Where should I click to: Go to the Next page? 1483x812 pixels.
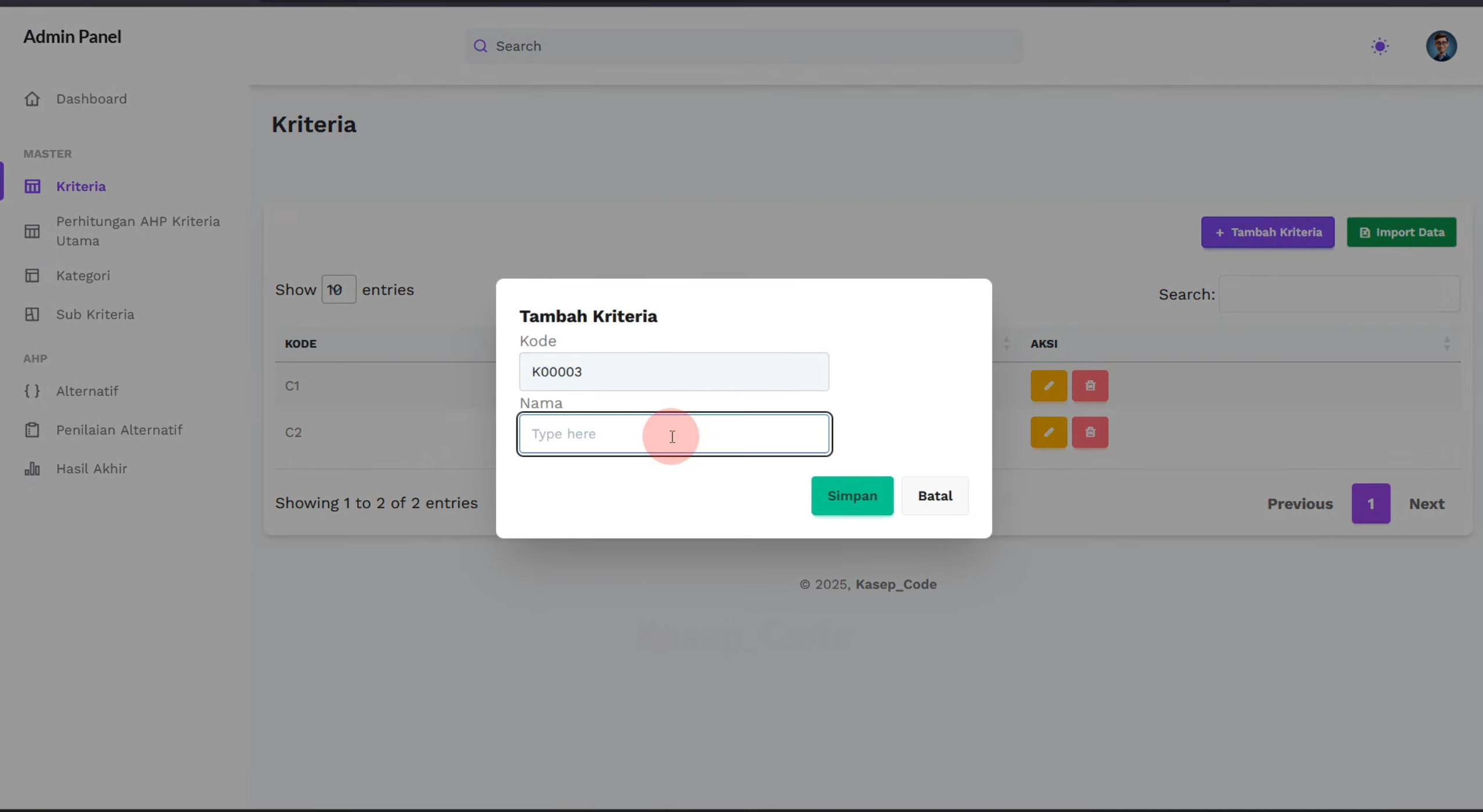1427,504
